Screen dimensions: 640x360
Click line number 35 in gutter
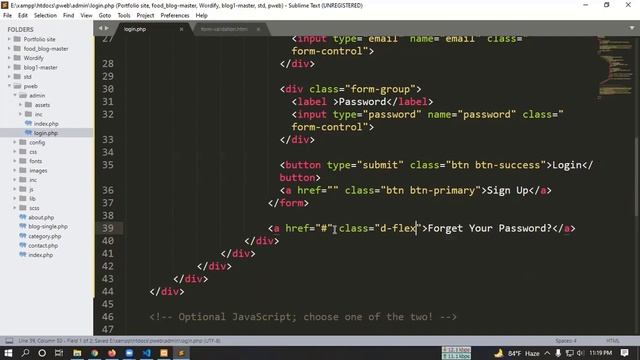(x=108, y=165)
